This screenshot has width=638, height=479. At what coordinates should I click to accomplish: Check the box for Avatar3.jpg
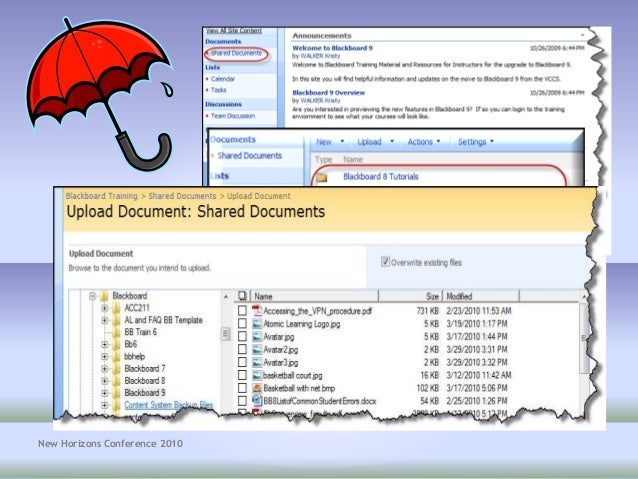(242, 362)
